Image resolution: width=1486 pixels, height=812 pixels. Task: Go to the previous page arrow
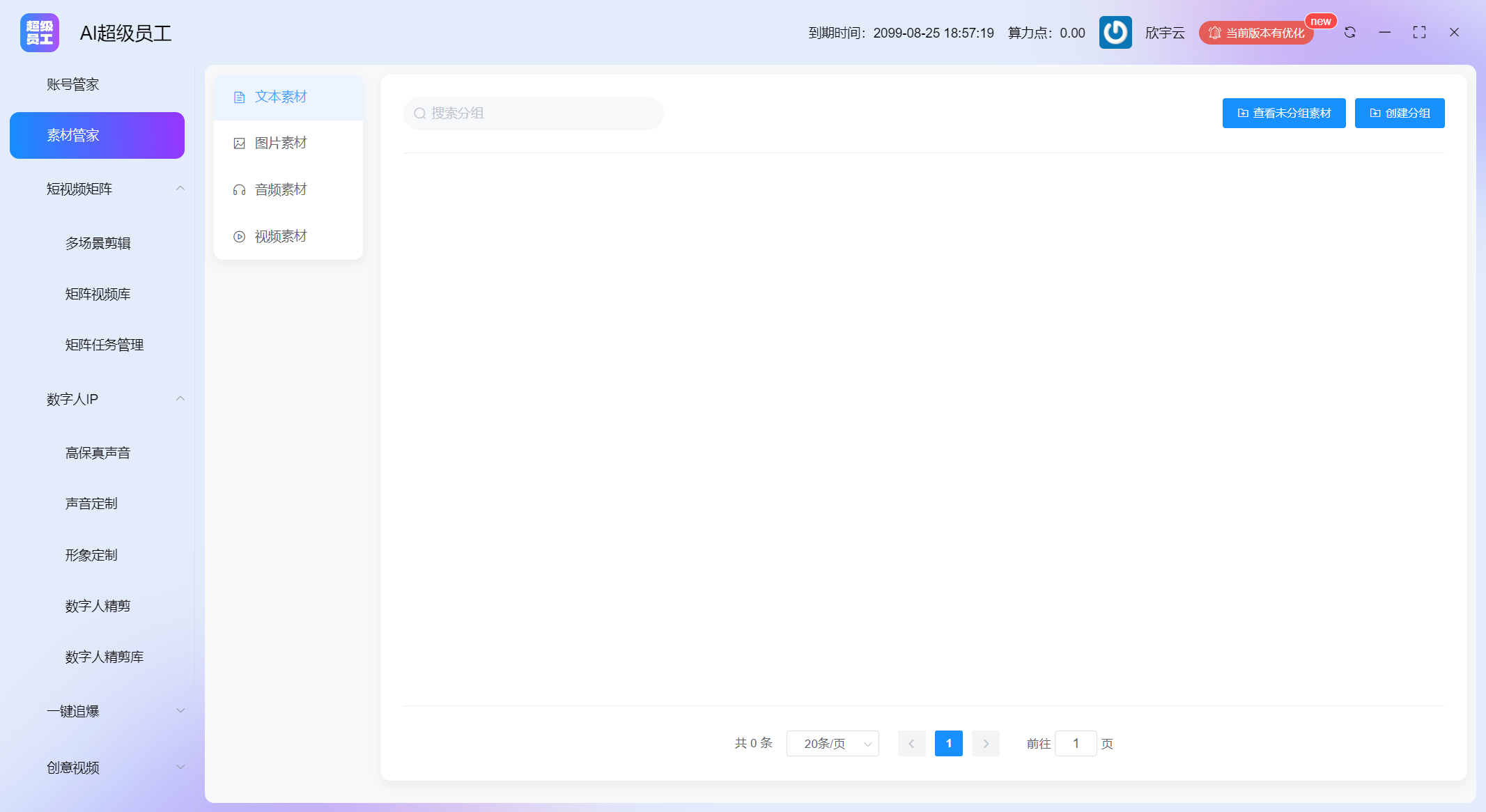[x=912, y=744]
